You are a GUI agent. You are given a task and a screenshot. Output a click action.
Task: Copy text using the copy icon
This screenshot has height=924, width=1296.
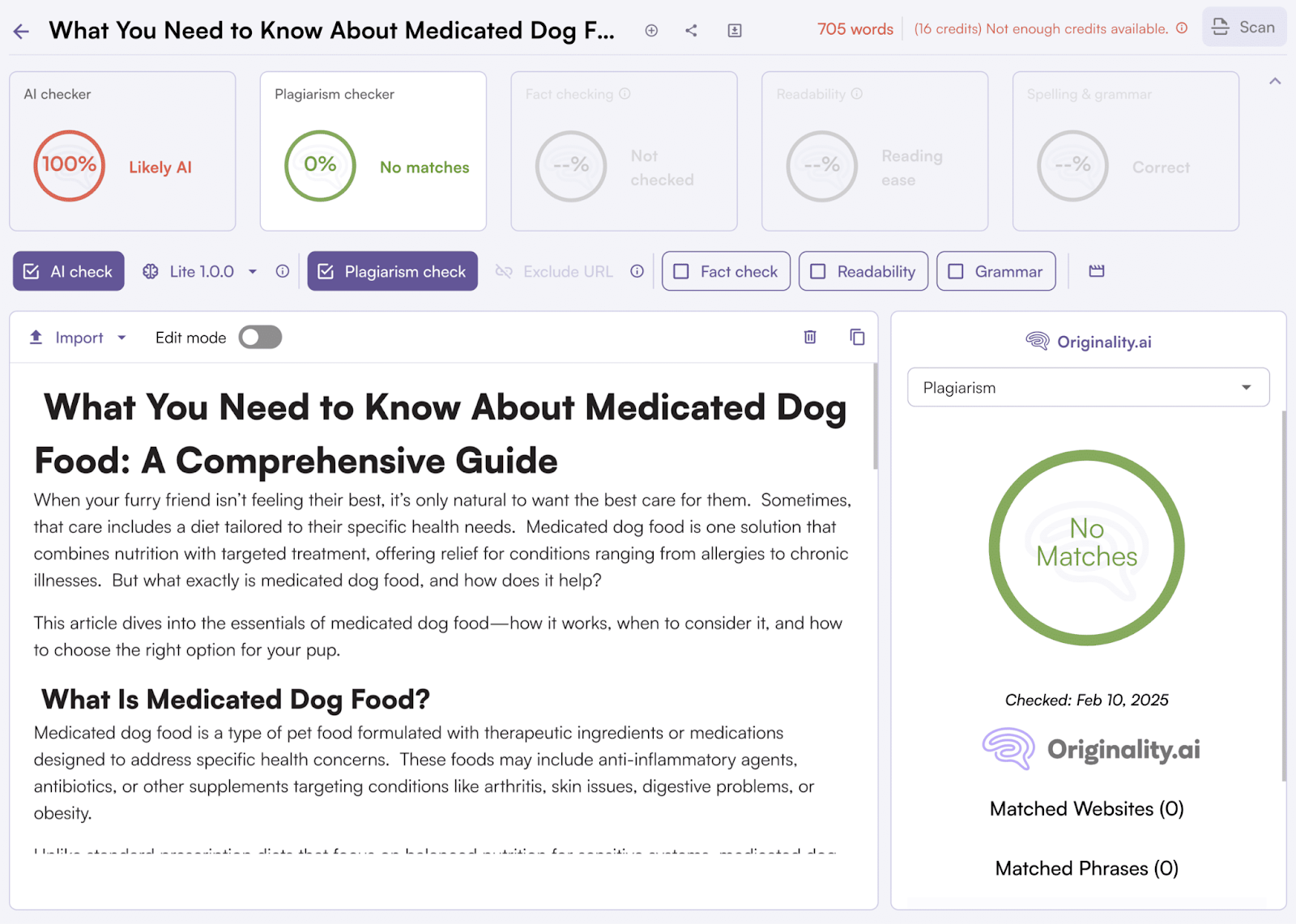tap(857, 337)
